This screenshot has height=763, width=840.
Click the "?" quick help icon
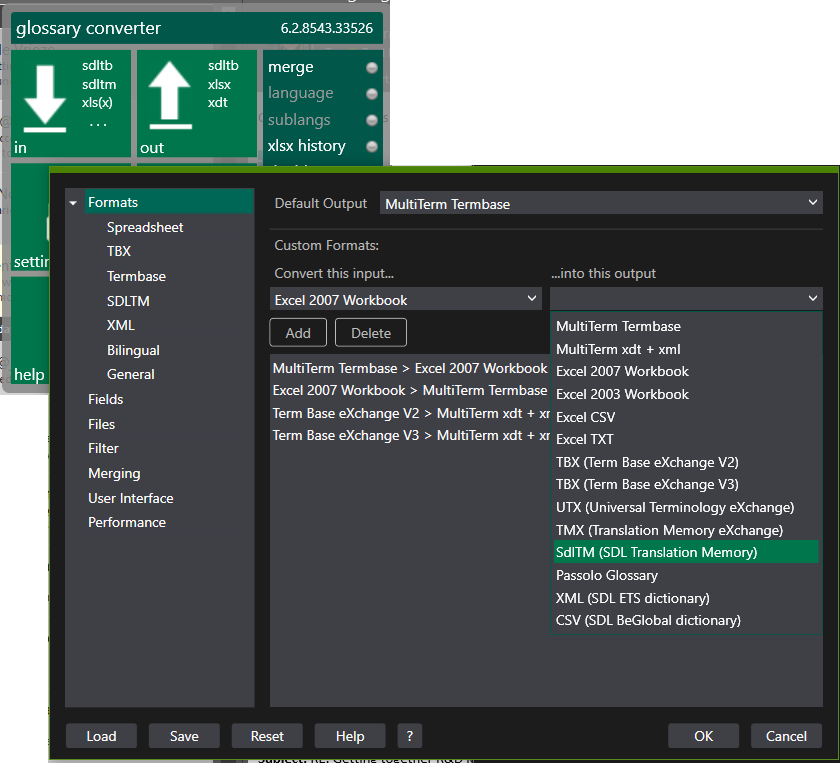pyautogui.click(x=409, y=735)
